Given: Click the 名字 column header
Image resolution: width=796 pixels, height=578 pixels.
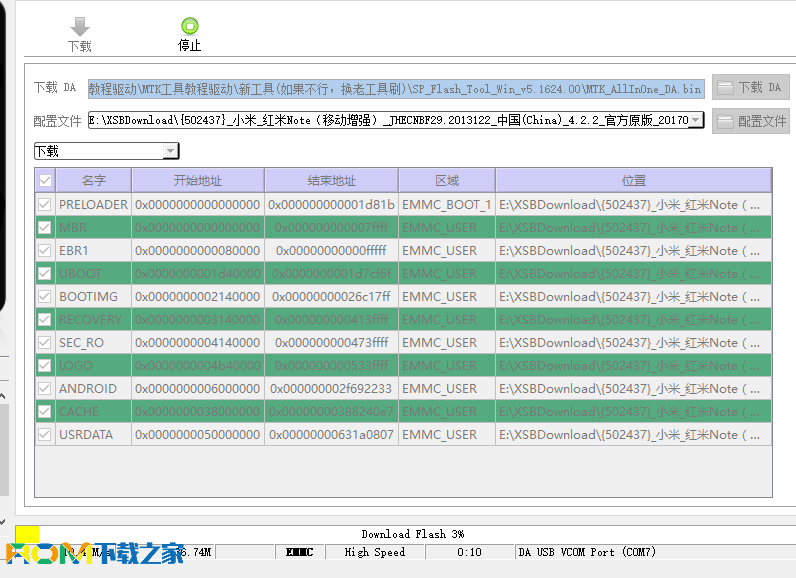Looking at the screenshot, I should click(93, 181).
